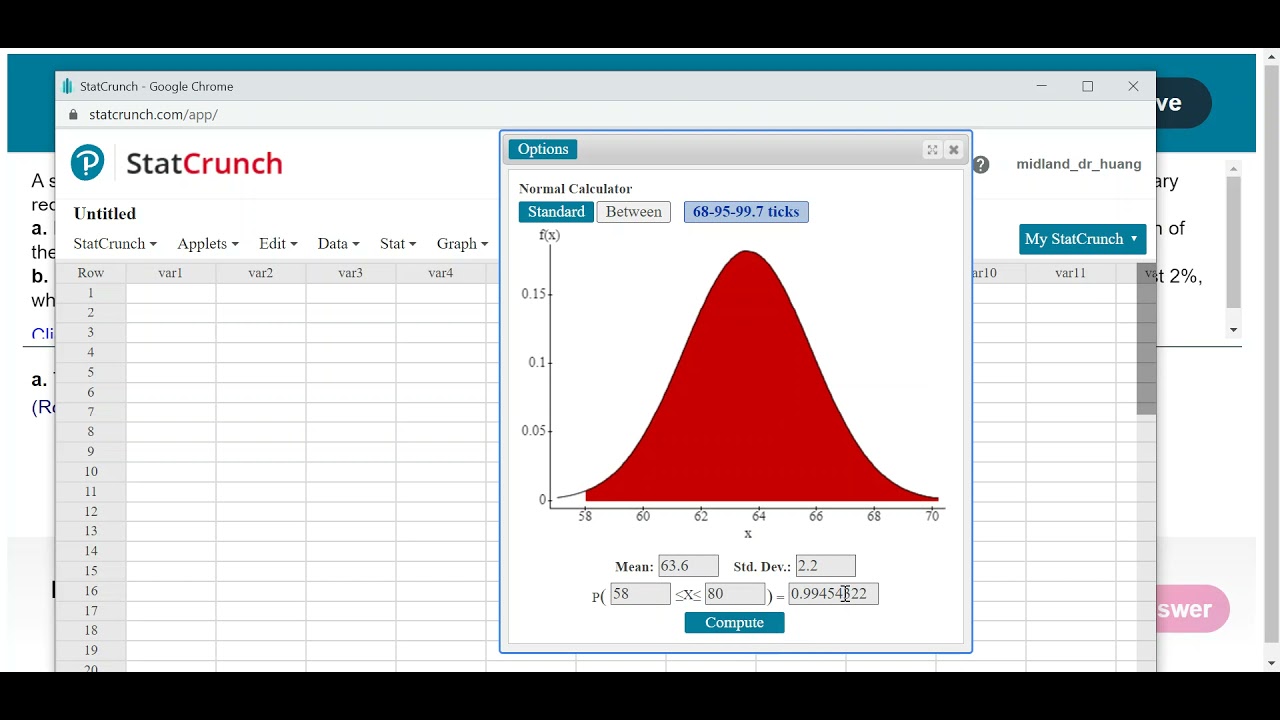Select the var3 column header
Viewport: 1280px width, 720px height.
coord(351,273)
